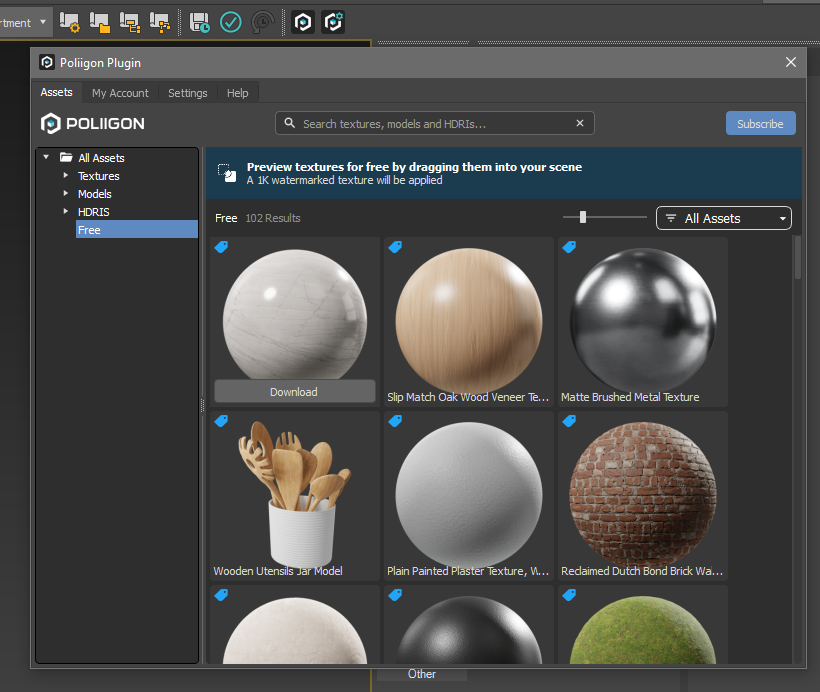Image resolution: width=820 pixels, height=692 pixels.
Task: Expand the HDRIS category arrow
Action: click(66, 212)
